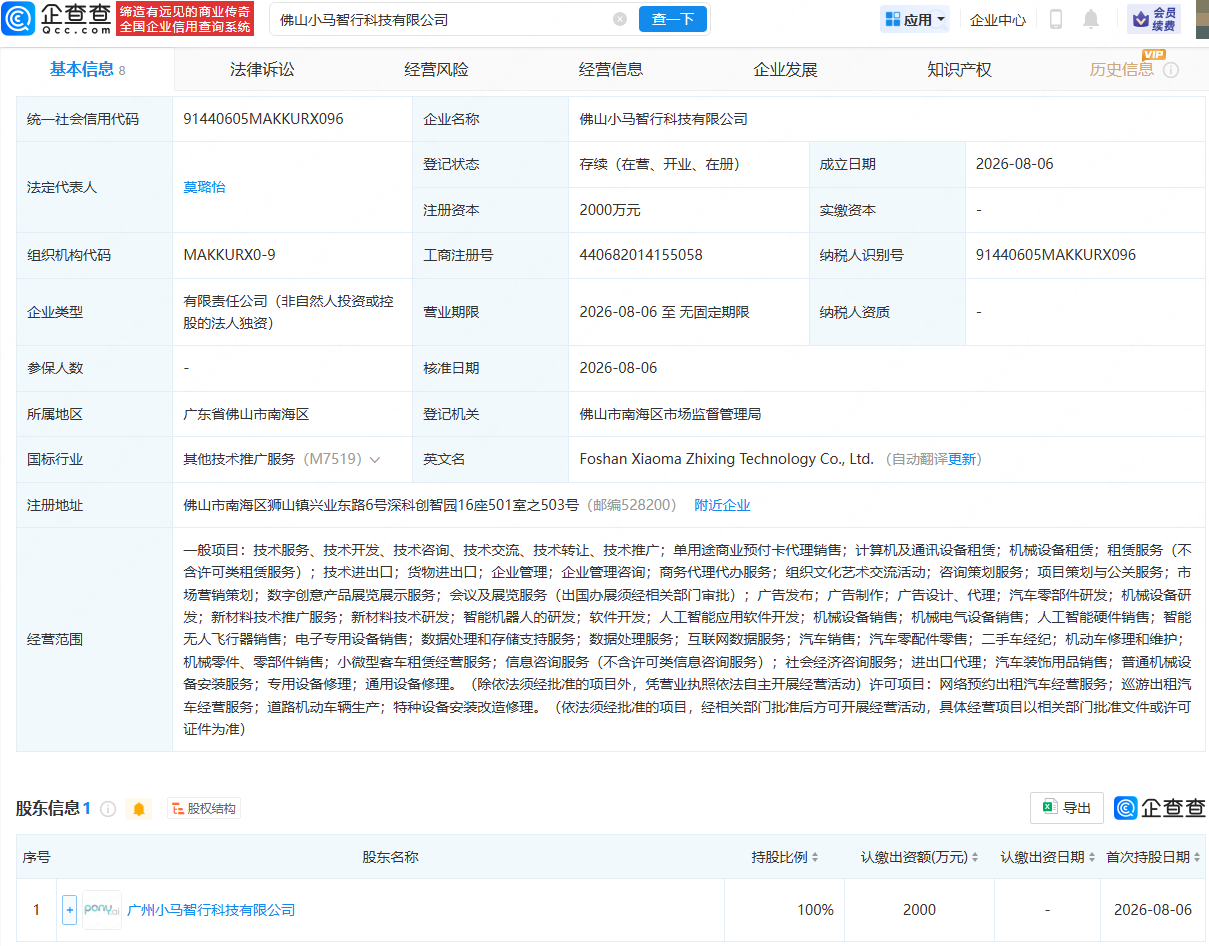Click the 查一下 search button

coord(672,19)
